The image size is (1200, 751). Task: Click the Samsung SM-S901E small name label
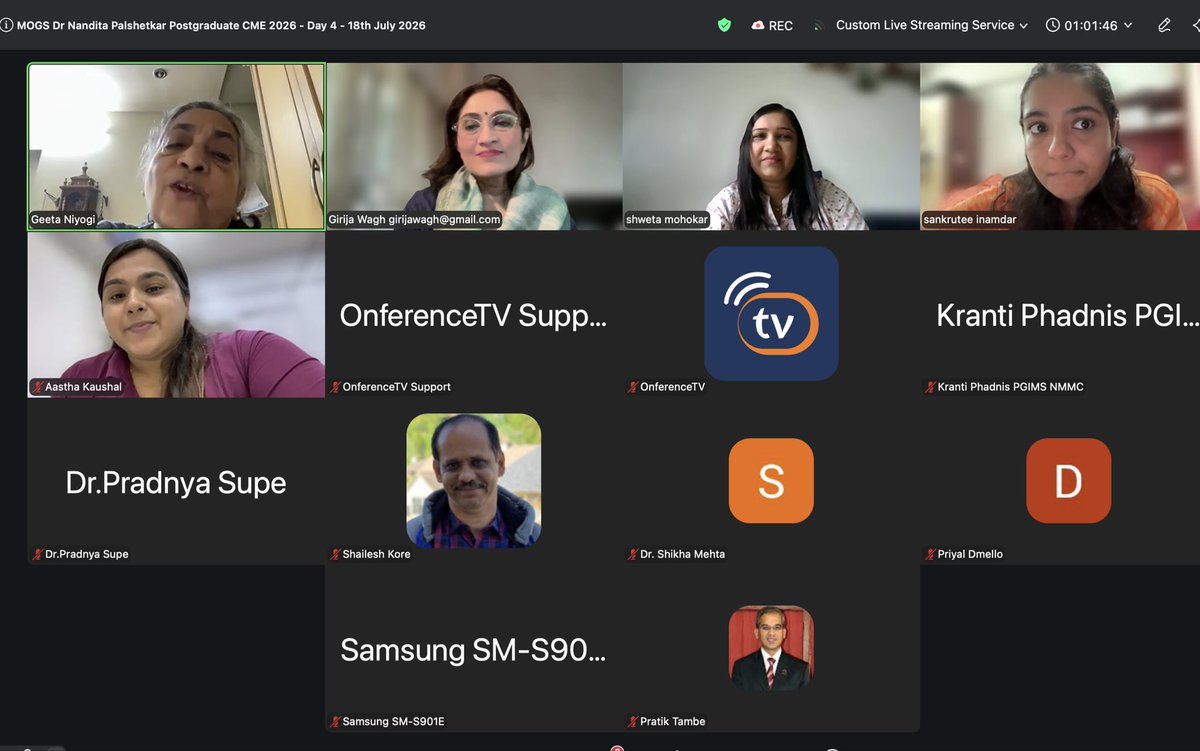click(392, 721)
